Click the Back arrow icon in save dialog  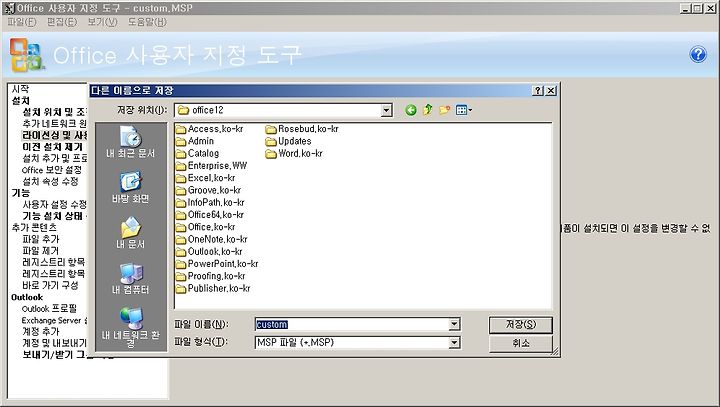[x=411, y=110]
